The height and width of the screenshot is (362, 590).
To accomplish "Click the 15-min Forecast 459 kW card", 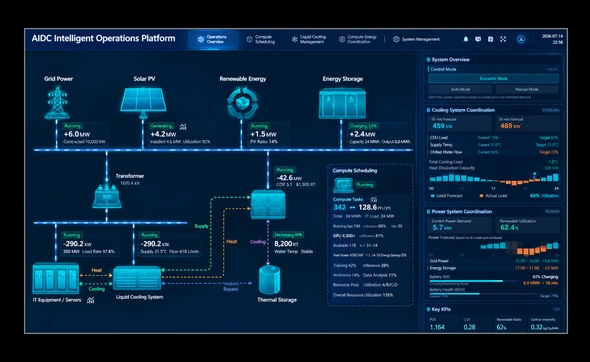I will (460, 123).
